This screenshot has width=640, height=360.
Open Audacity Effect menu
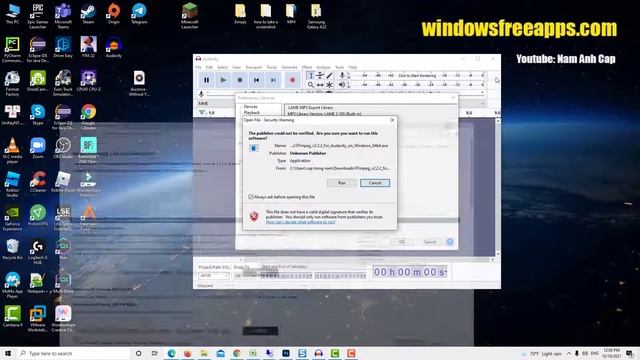[x=307, y=67]
